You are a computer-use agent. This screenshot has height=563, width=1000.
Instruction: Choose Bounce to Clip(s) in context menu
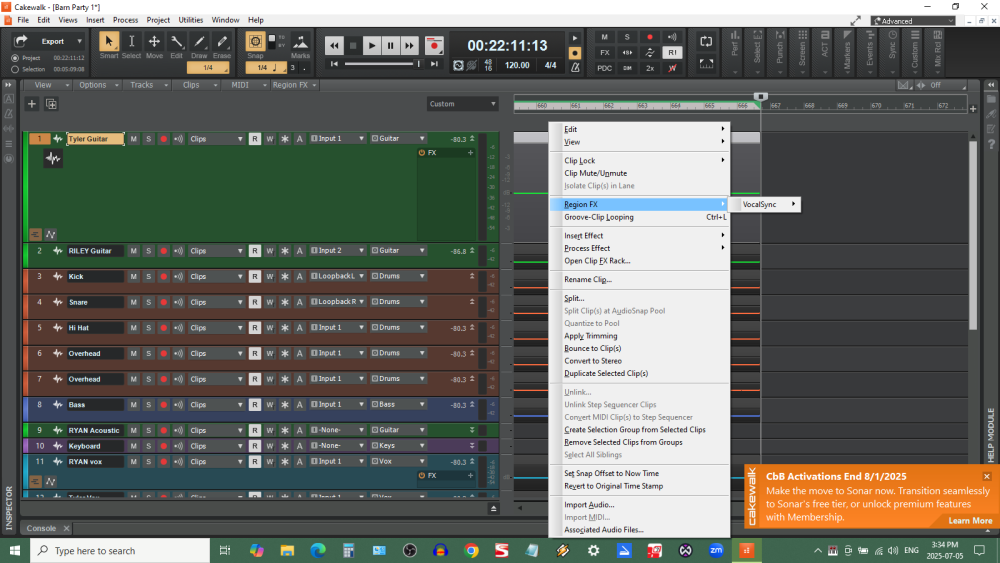pyautogui.click(x=639, y=348)
